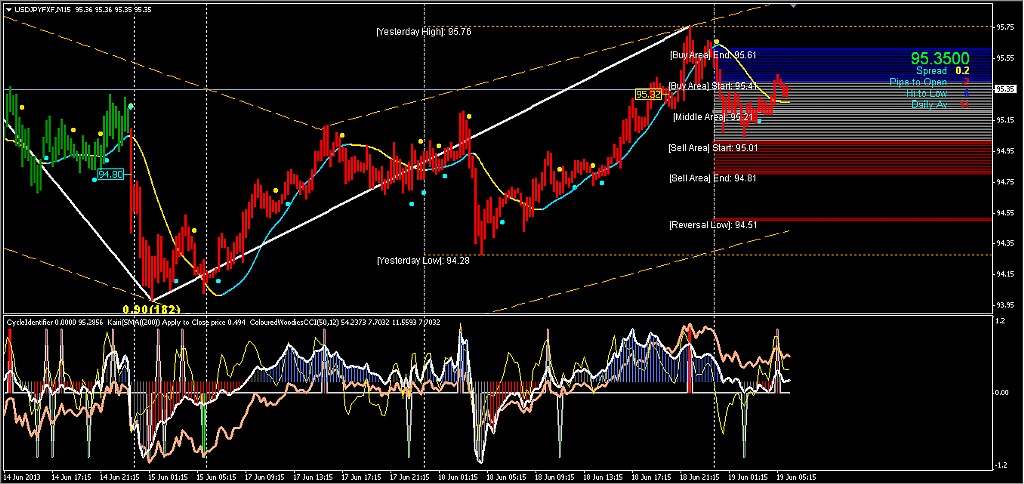Click the yellow 0.90(182) text
The image size is (1024, 484).
point(152,308)
